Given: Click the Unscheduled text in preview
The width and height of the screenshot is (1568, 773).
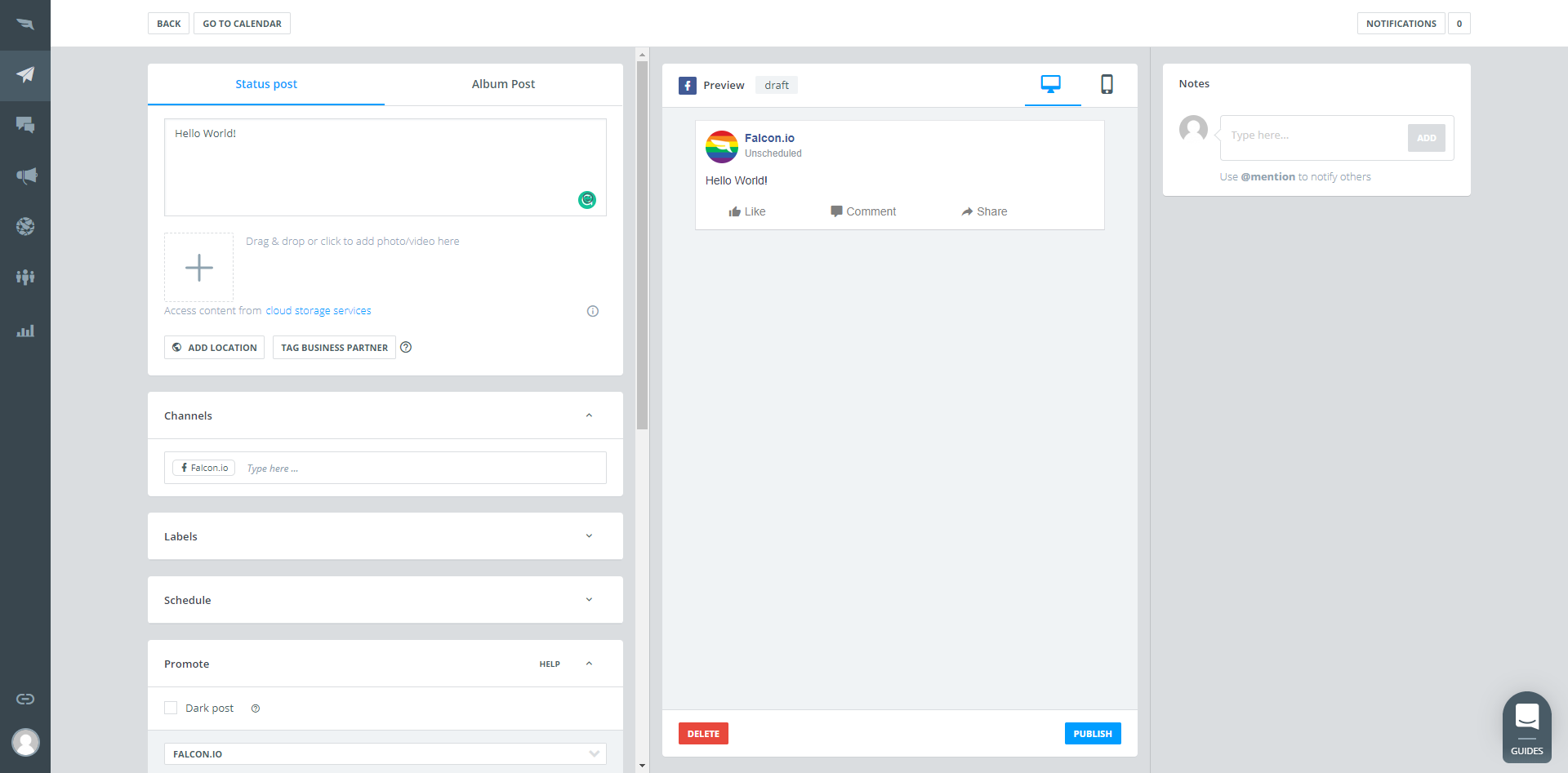Looking at the screenshot, I should tap(773, 153).
